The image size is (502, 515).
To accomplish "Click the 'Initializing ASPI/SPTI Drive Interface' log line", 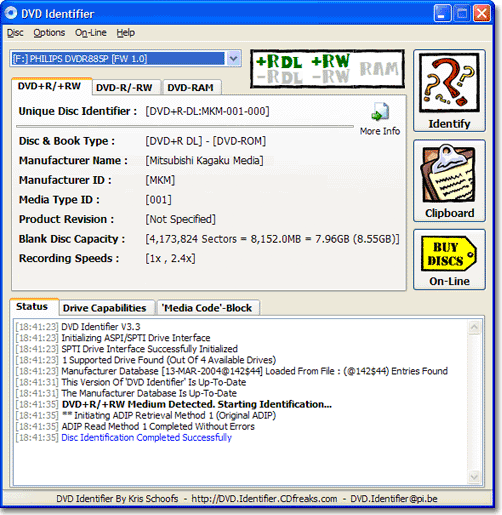I will pos(136,338).
